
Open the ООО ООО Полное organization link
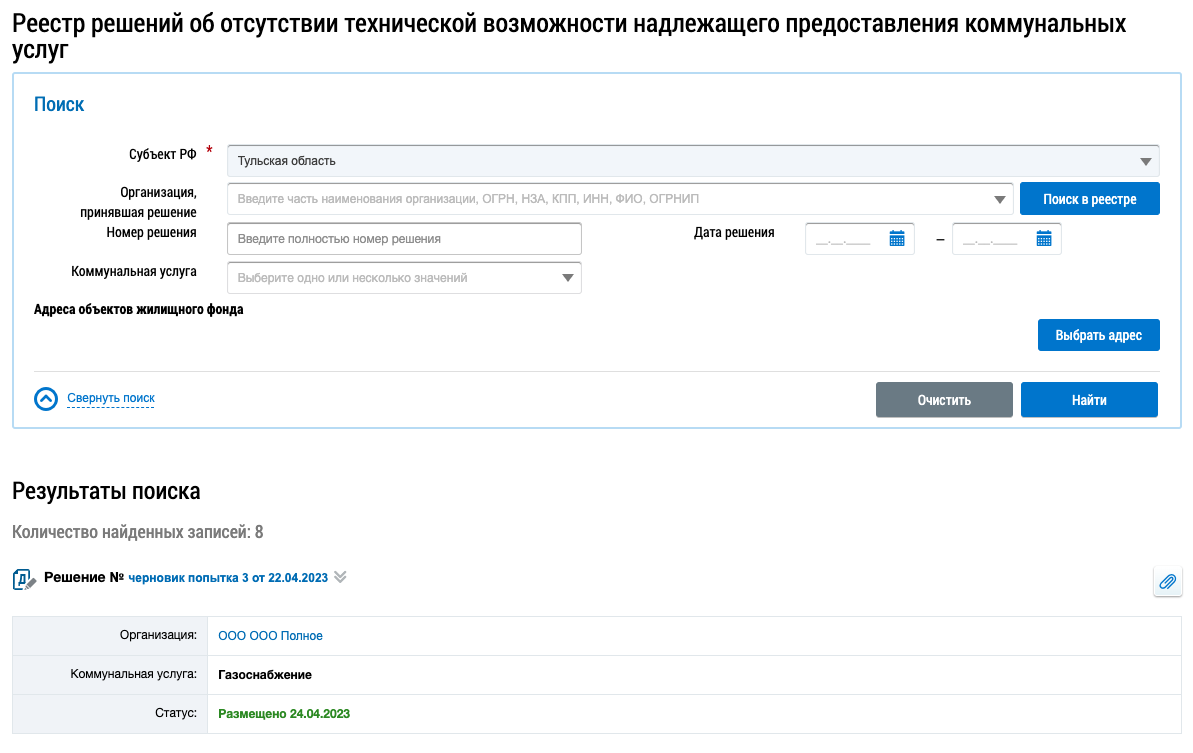[x=270, y=636]
